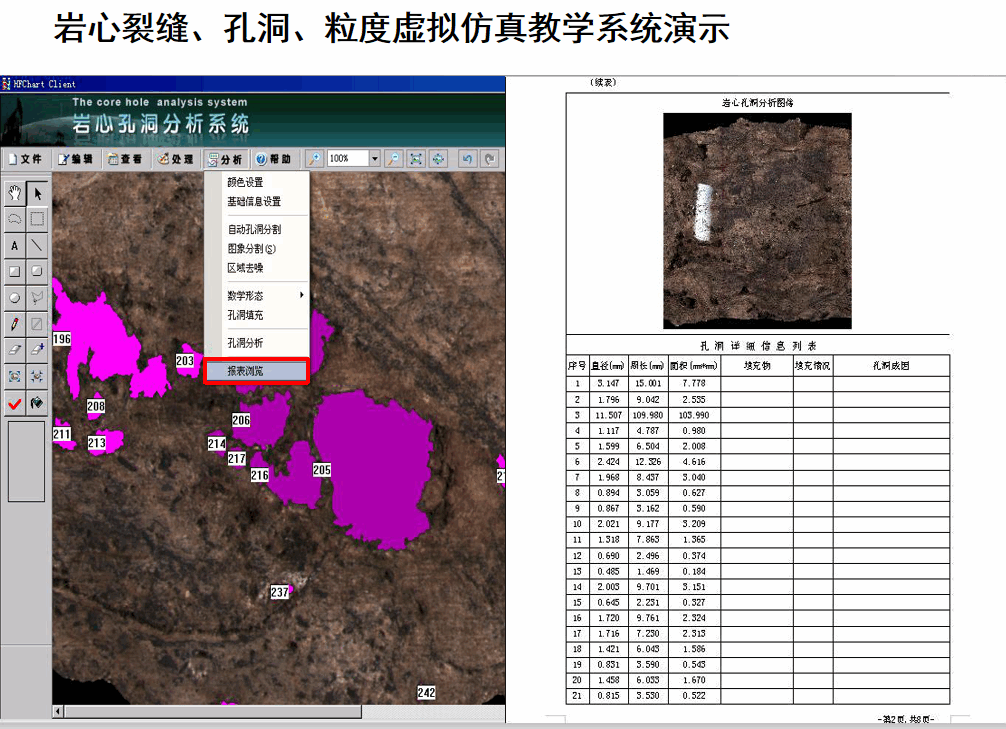
Task: Click the paint bucket fill tool
Action: (37, 403)
